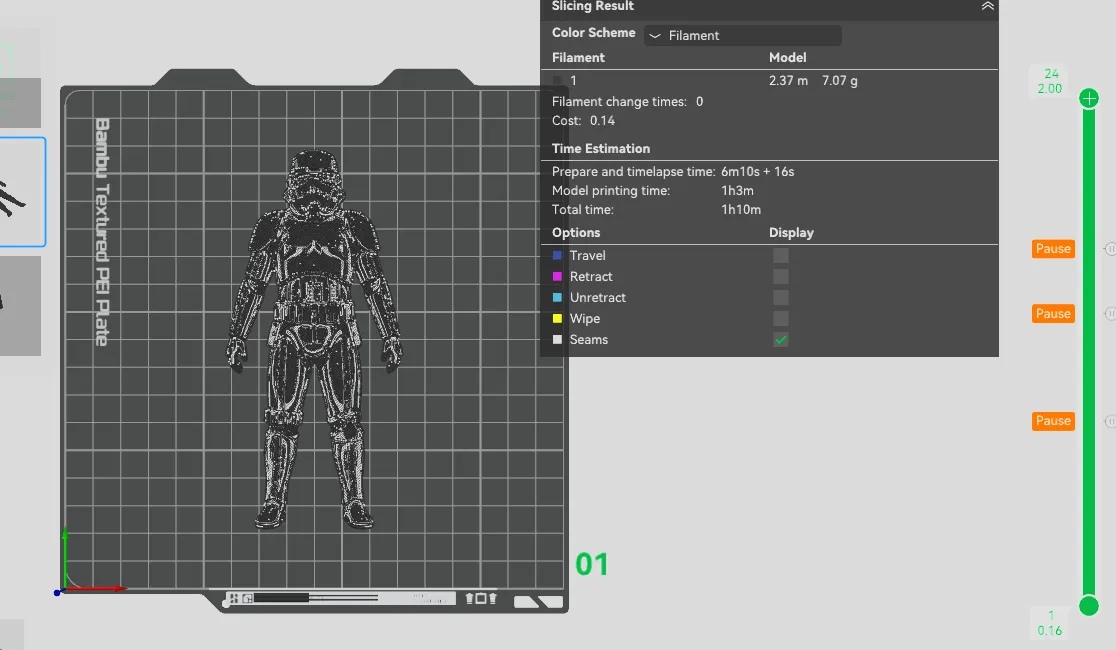This screenshot has width=1116, height=650.
Task: Click the Unretract option label
Action: (x=597, y=298)
